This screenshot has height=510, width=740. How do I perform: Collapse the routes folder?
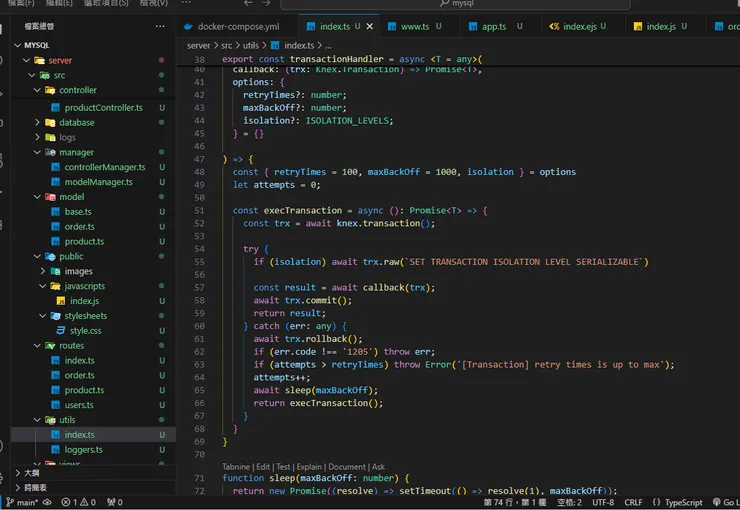[x=71, y=345]
